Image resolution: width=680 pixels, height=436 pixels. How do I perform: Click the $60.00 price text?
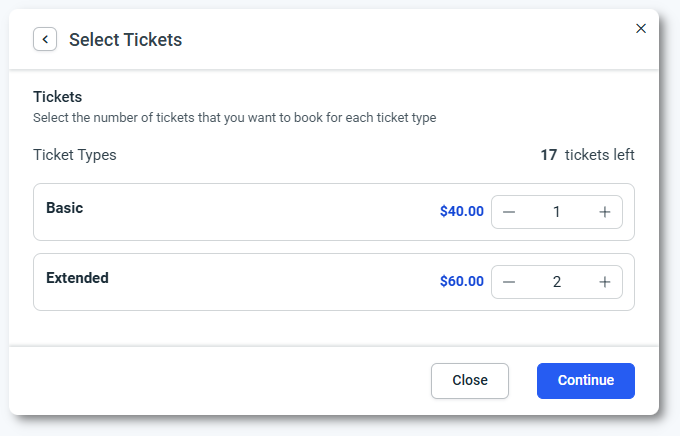pos(461,282)
